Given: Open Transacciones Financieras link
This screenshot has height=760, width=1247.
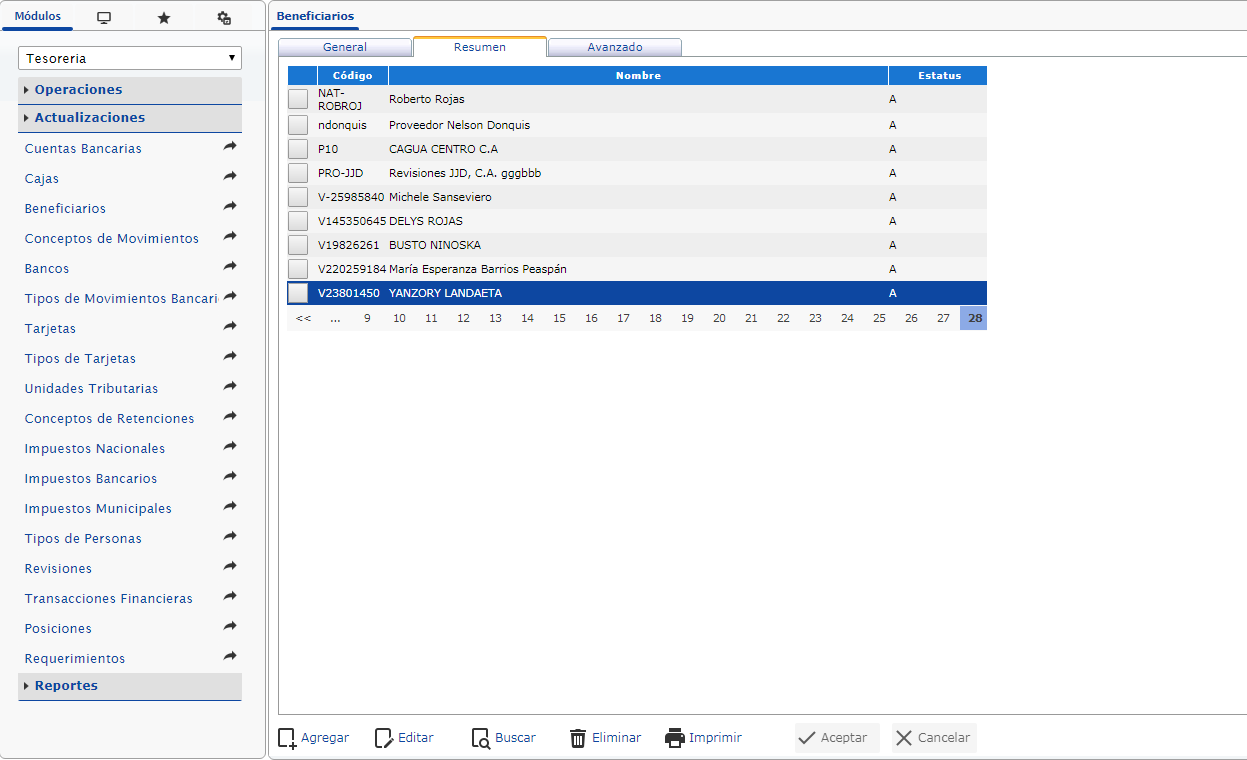Looking at the screenshot, I should (x=108, y=598).
